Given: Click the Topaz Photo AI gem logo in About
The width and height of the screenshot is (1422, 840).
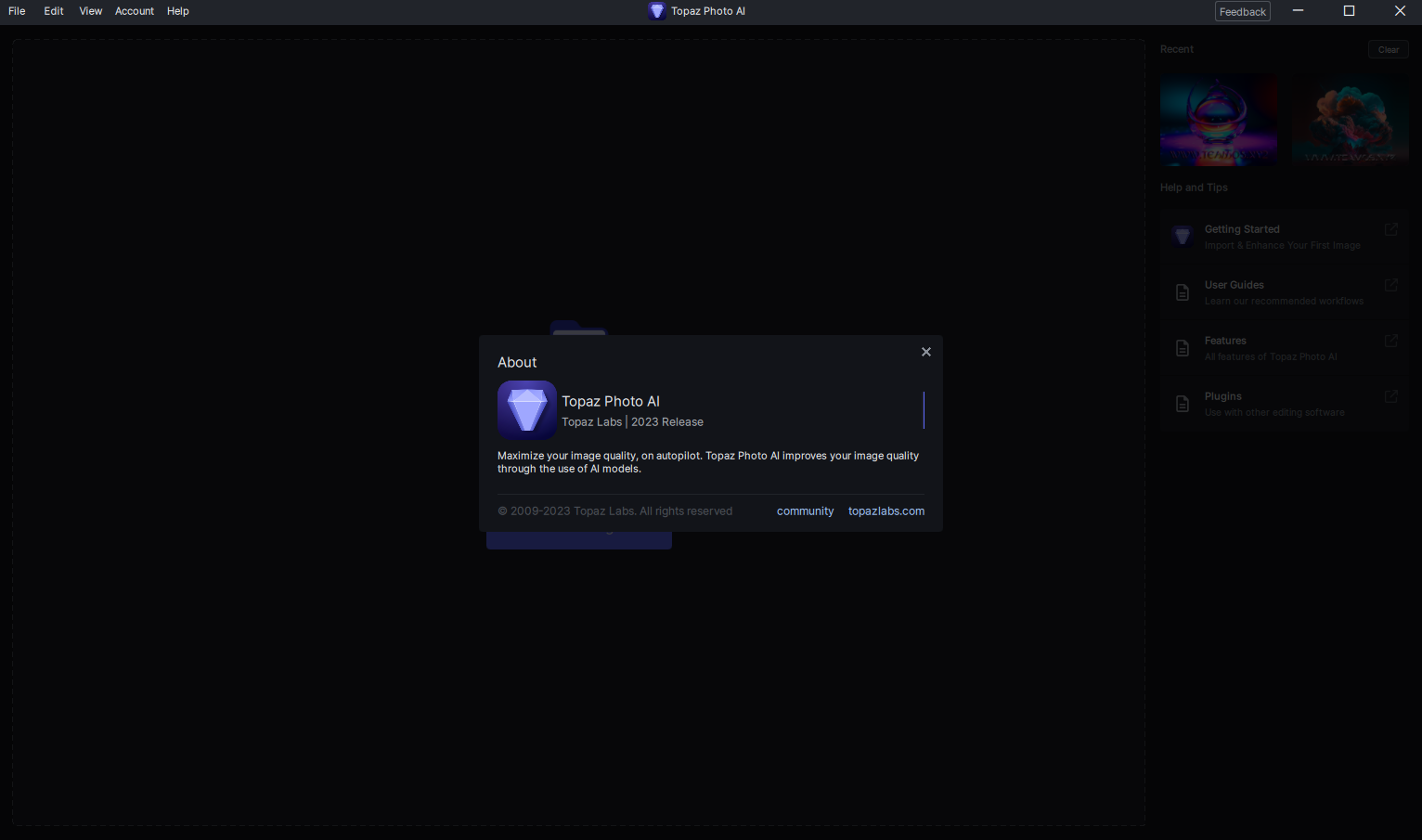Looking at the screenshot, I should [x=527, y=409].
